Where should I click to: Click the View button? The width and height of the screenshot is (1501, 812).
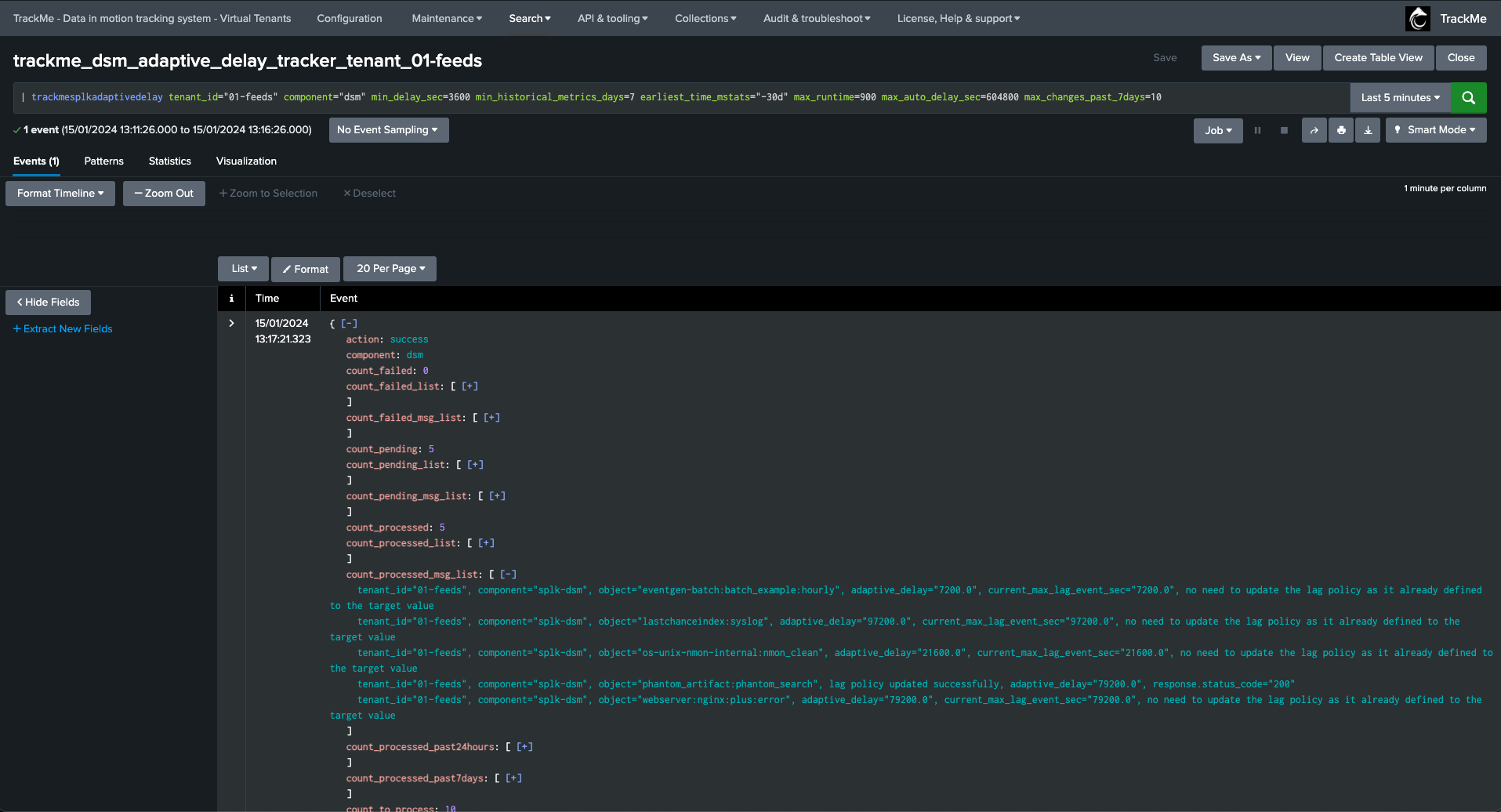pyautogui.click(x=1297, y=58)
